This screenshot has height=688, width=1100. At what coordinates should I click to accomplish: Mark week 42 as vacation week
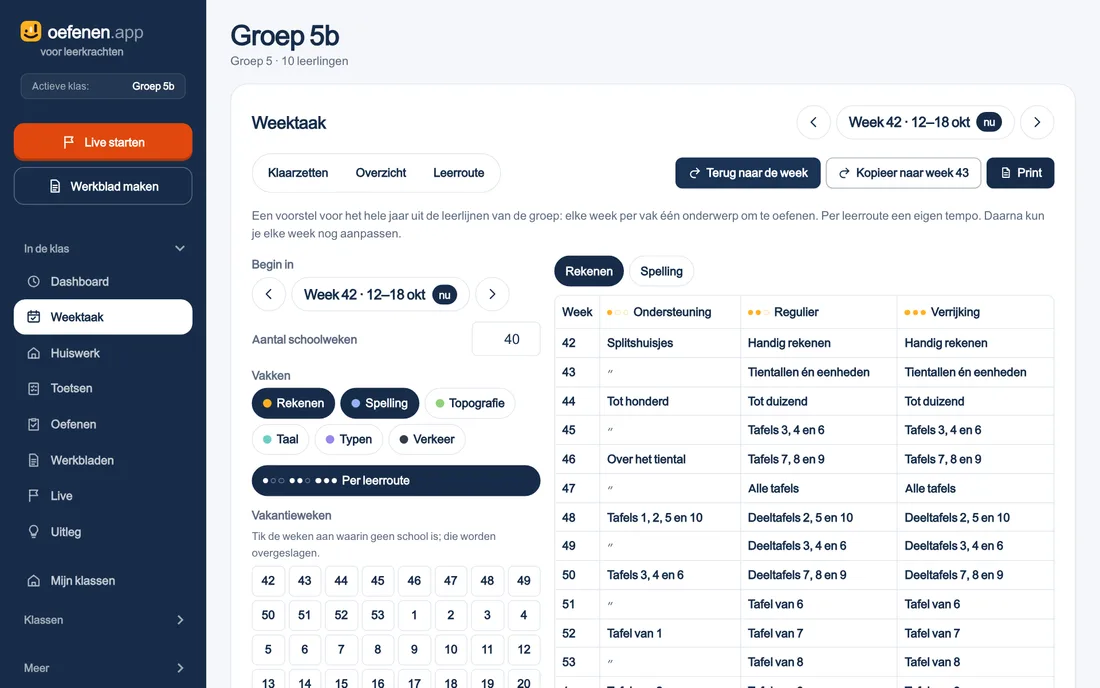pos(268,581)
